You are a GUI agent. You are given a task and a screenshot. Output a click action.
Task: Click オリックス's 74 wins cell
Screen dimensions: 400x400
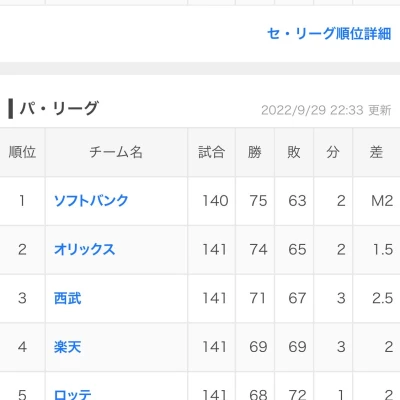click(258, 249)
